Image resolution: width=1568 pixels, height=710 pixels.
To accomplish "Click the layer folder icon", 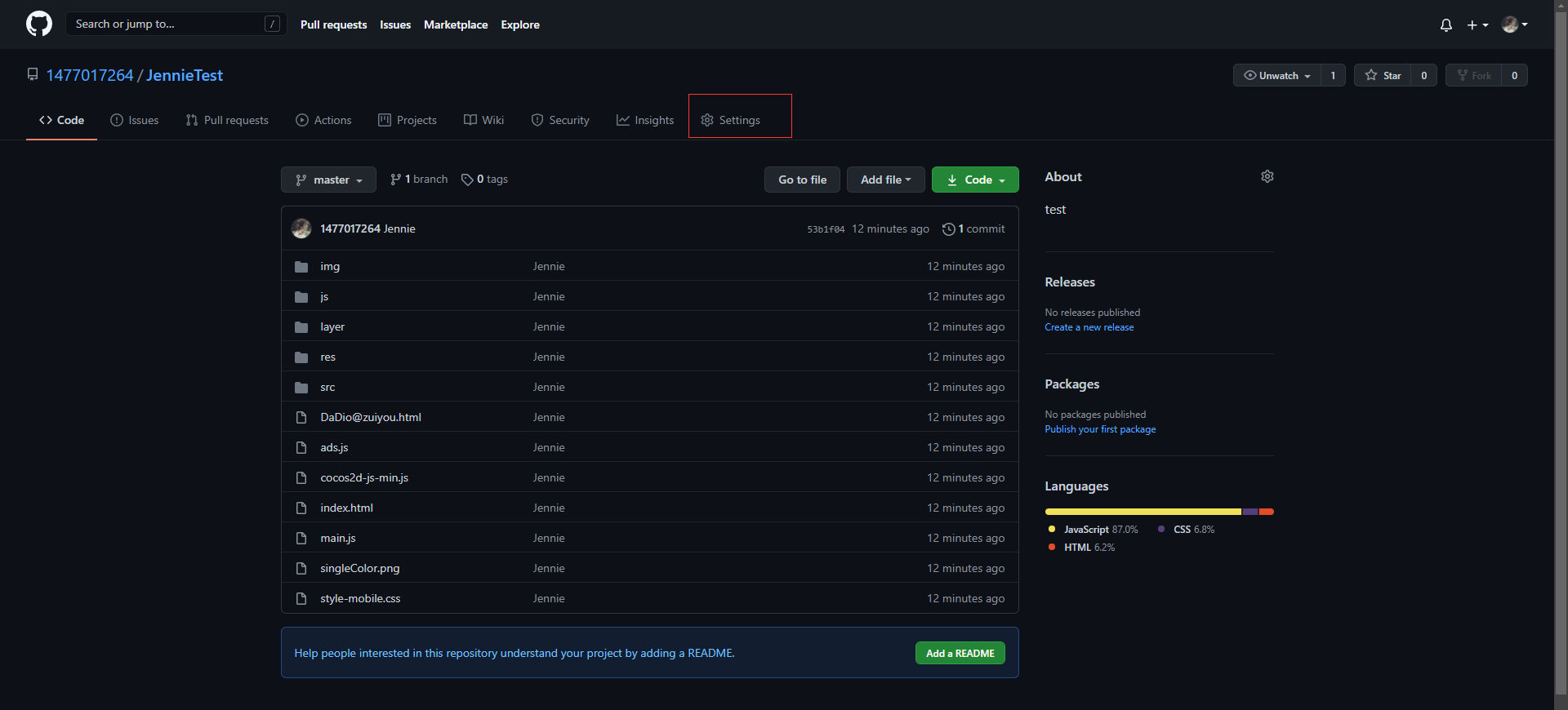I will [301, 326].
